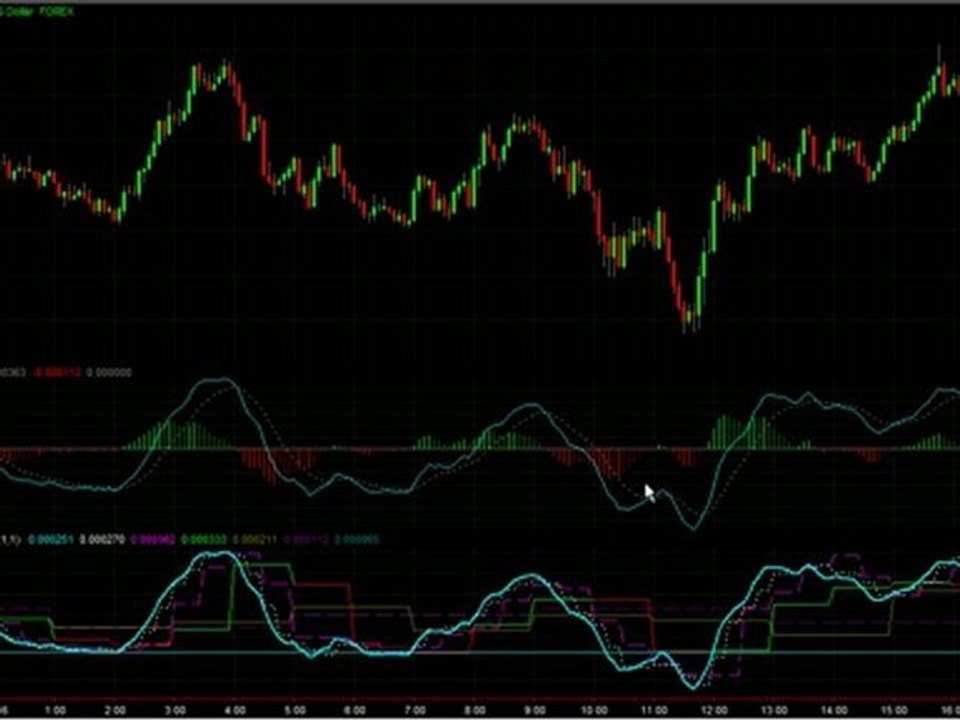Image resolution: width=960 pixels, height=720 pixels.
Task: Click the 7:00 label on time axis
Action: 415,710
